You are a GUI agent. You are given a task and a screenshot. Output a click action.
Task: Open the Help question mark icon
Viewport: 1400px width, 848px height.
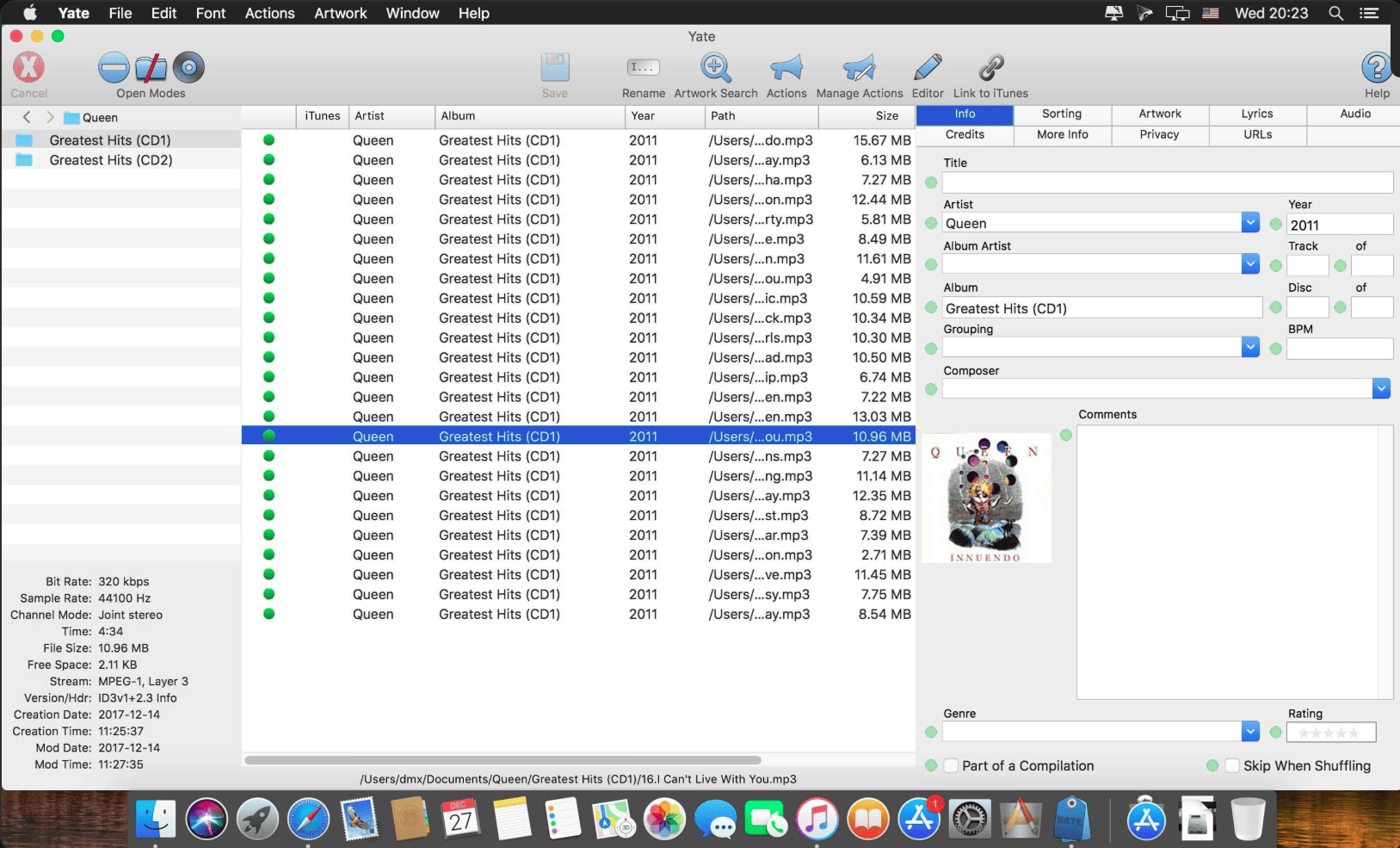click(x=1377, y=67)
